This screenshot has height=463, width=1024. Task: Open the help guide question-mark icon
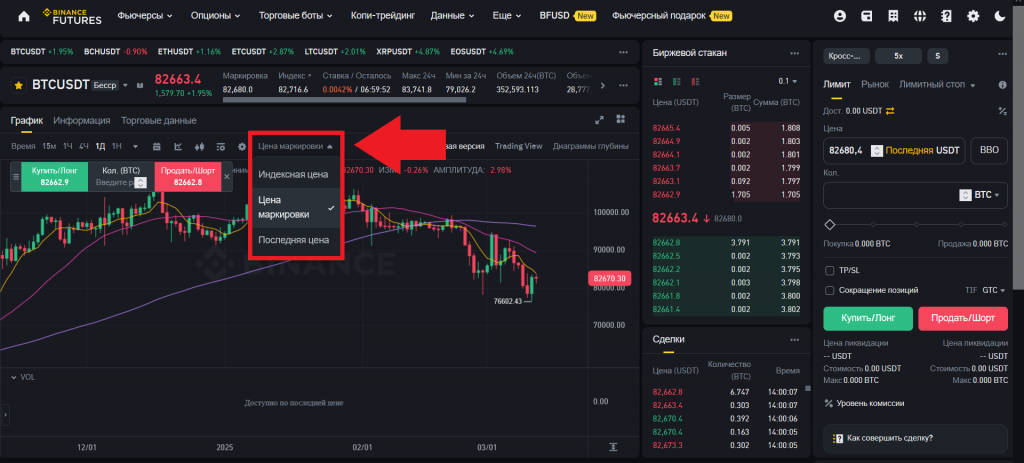click(x=947, y=16)
